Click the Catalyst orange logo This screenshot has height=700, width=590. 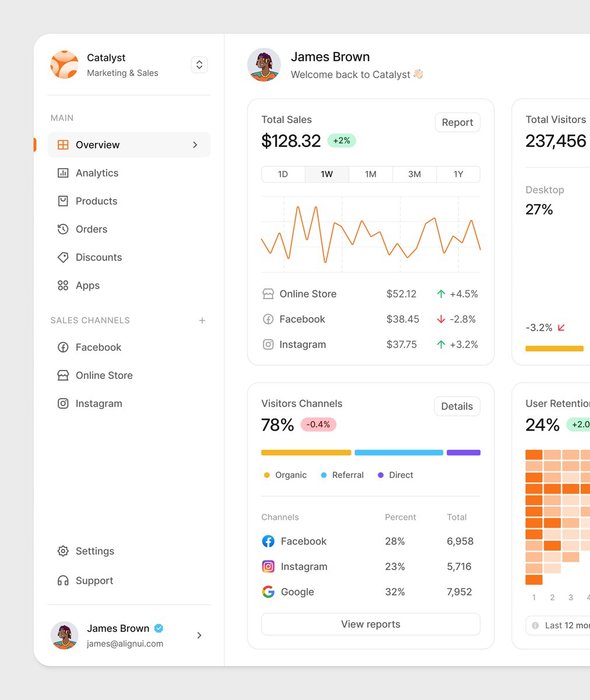(x=64, y=65)
